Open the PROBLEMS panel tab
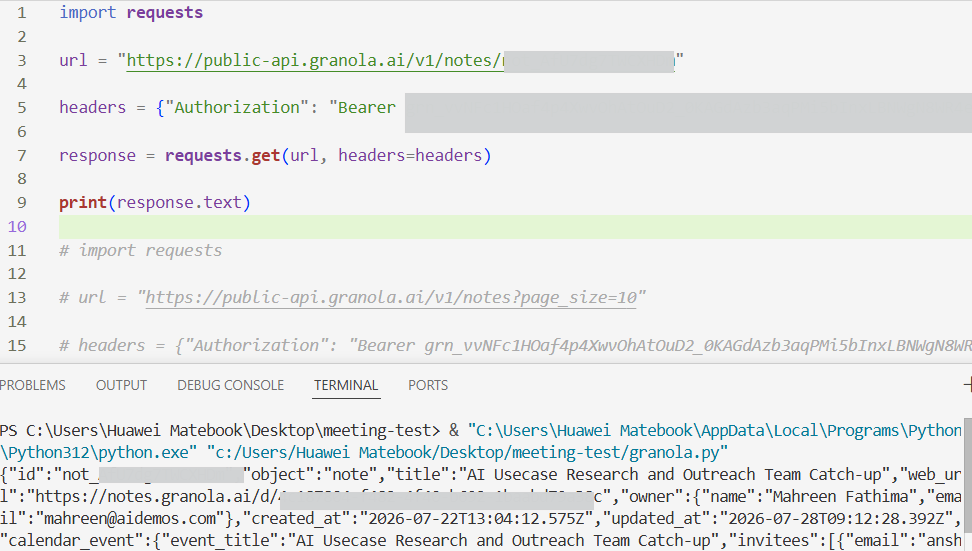972x551 pixels. point(32,386)
